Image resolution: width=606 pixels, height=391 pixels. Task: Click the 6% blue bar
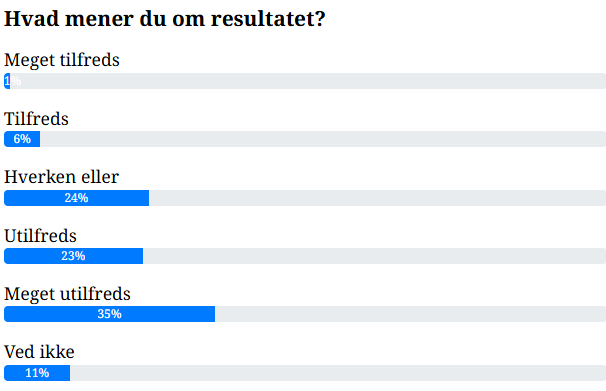(x=22, y=139)
